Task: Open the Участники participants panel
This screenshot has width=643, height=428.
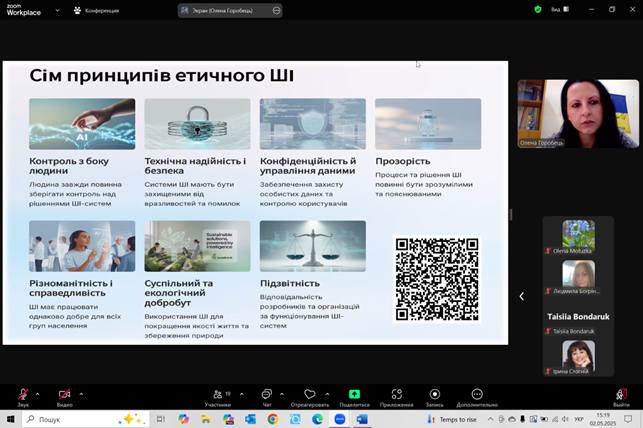Action: coord(217,395)
